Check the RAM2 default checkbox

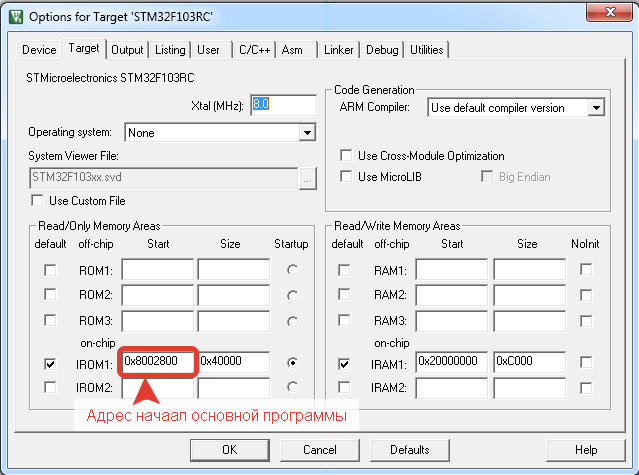pos(344,294)
